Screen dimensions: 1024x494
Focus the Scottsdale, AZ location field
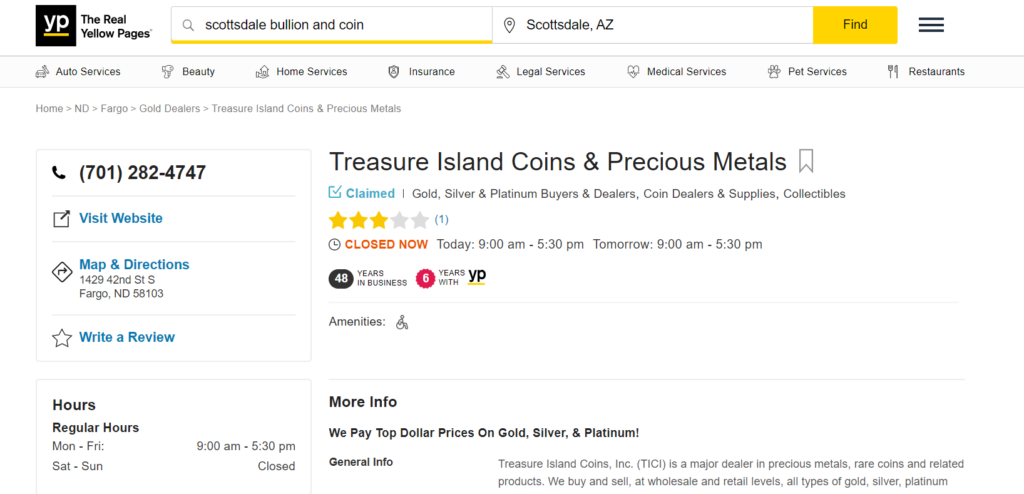tap(652, 25)
